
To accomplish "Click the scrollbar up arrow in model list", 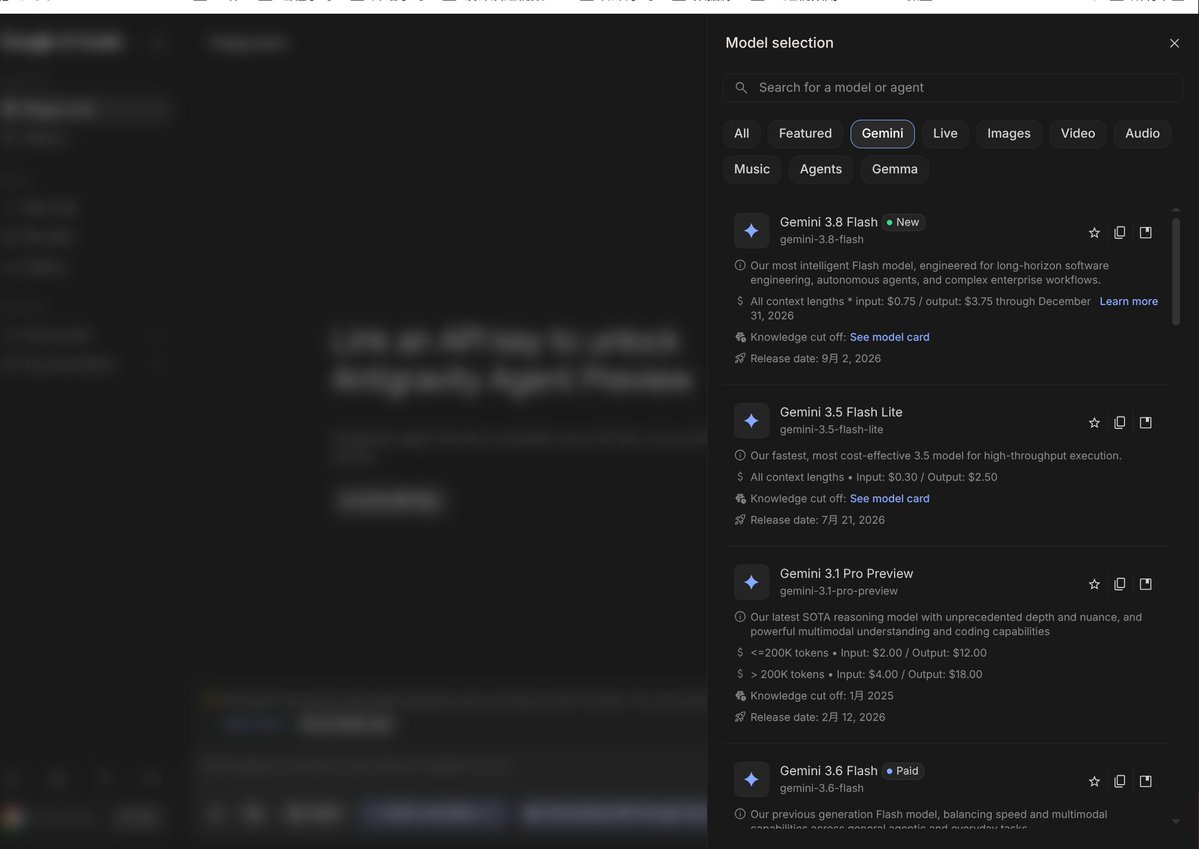I will coord(1175,209).
